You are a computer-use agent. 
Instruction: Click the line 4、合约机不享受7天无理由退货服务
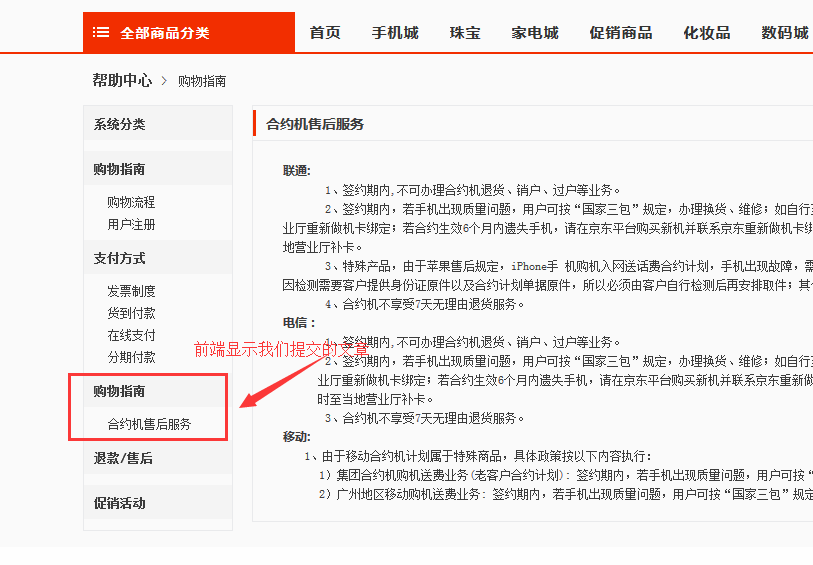(x=425, y=304)
